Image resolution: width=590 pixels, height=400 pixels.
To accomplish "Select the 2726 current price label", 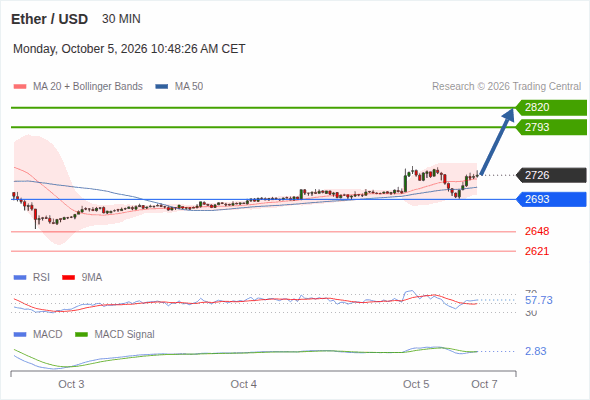I will (x=551, y=175).
